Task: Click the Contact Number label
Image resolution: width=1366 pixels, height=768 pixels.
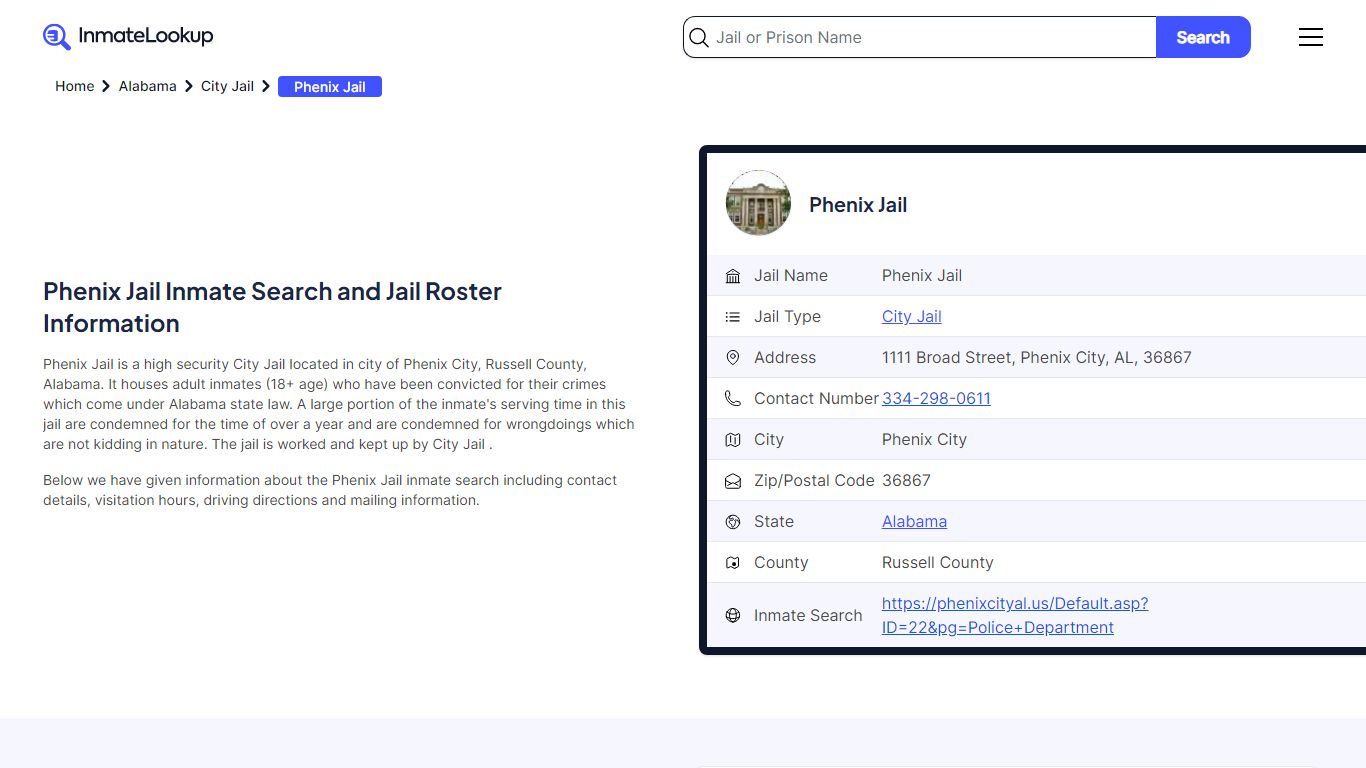Action: [816, 399]
